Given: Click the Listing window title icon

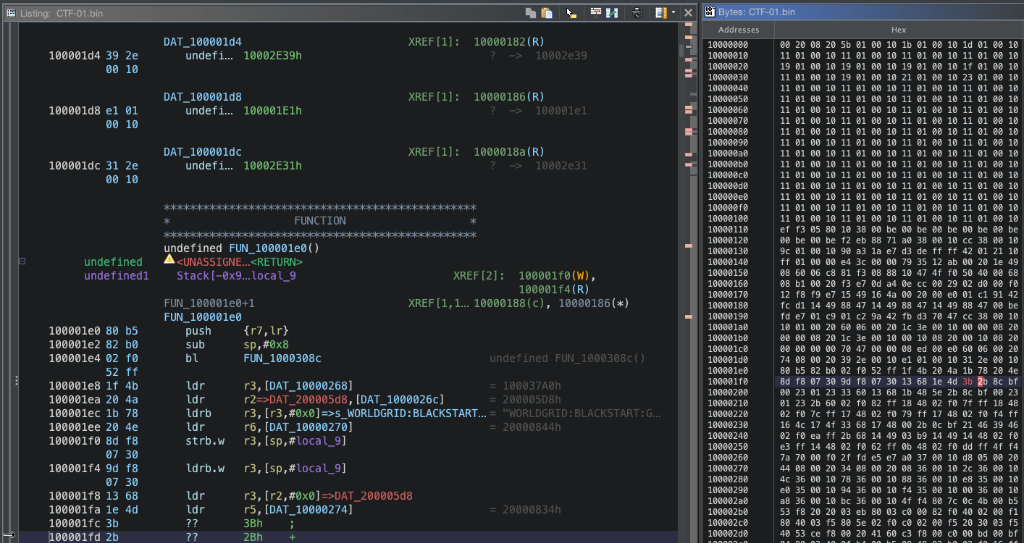Looking at the screenshot, I should [x=11, y=12].
